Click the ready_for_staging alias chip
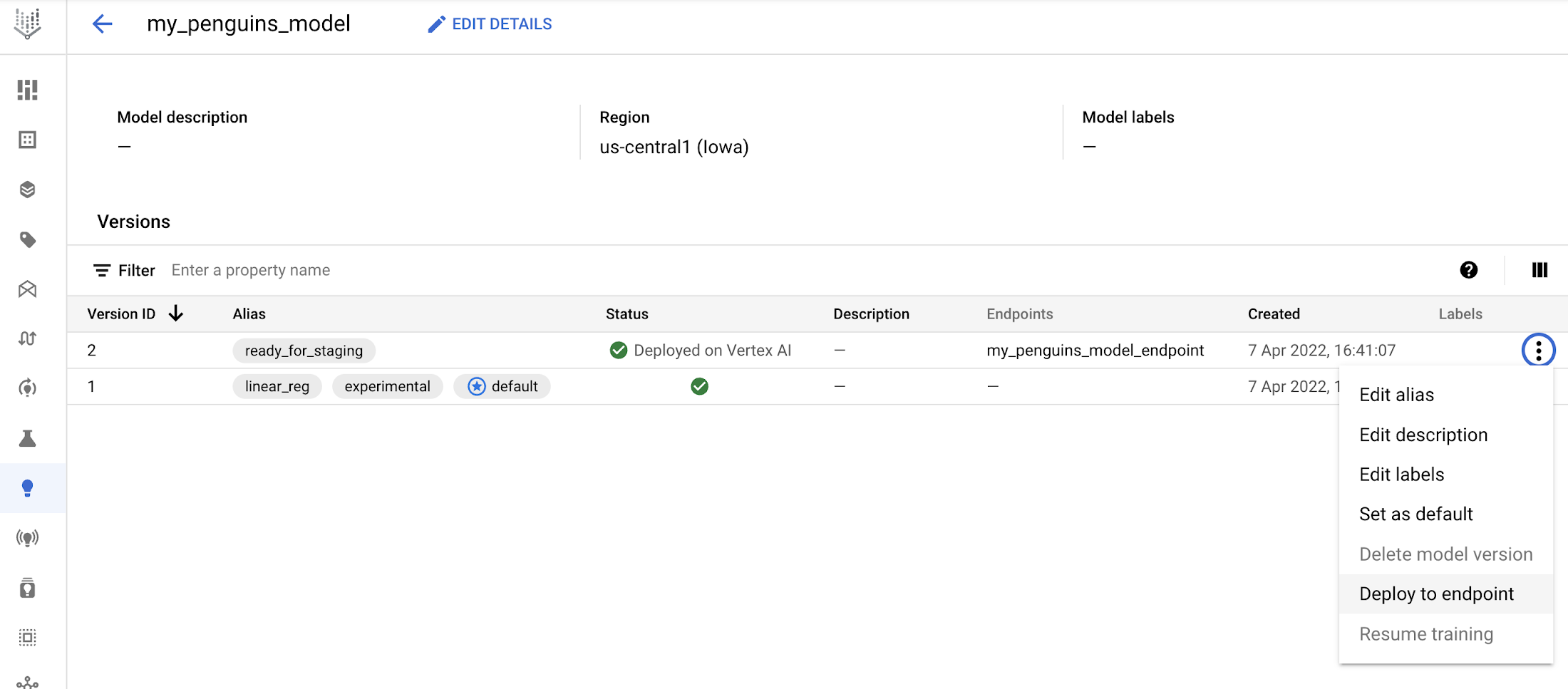Viewport: 1568px width, 689px height. coord(304,350)
